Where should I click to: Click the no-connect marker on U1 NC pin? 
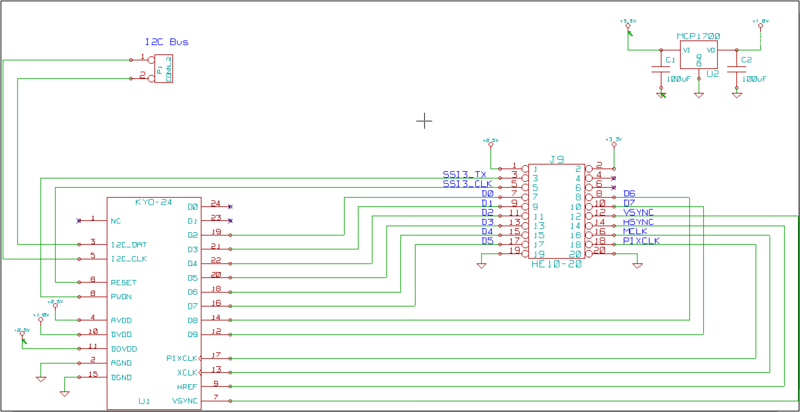[x=78, y=219]
